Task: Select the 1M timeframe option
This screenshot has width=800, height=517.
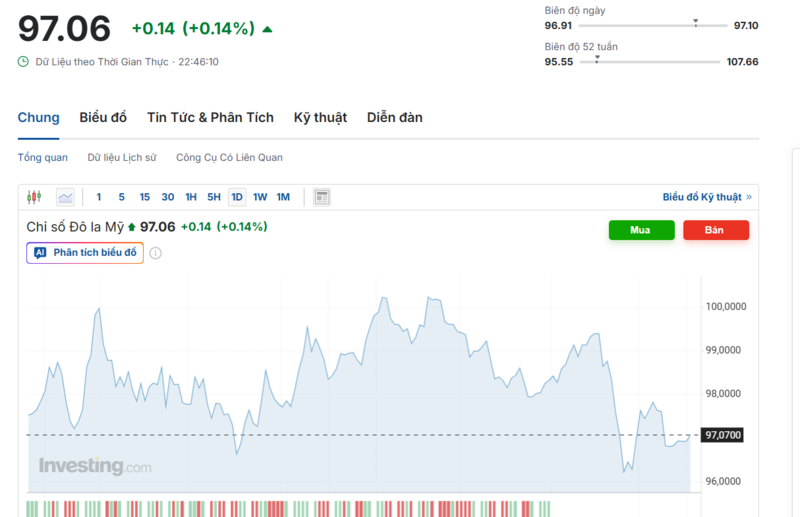Action: coord(283,197)
